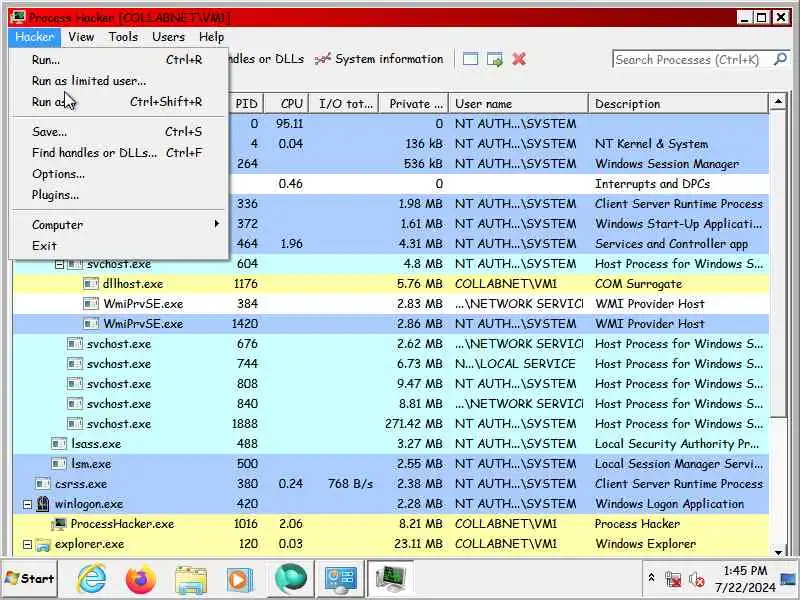Screen dimensions: 800x600
Task: Open Internet Explorer from the taskbar
Action: click(91, 579)
